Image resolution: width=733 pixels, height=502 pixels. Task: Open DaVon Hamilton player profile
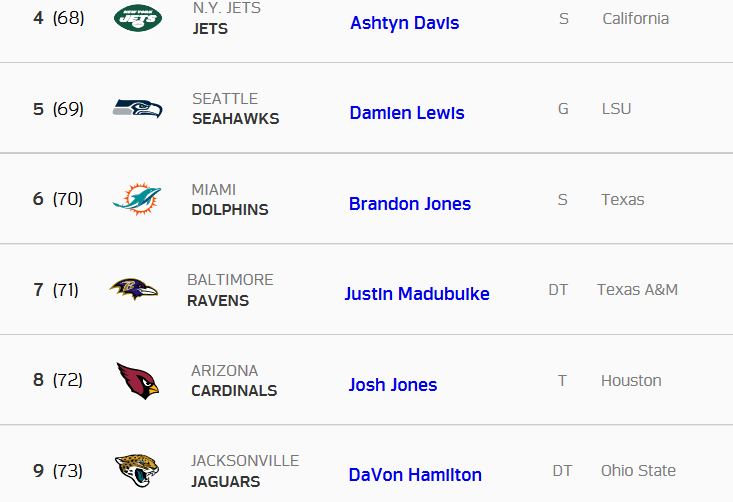[x=415, y=475]
